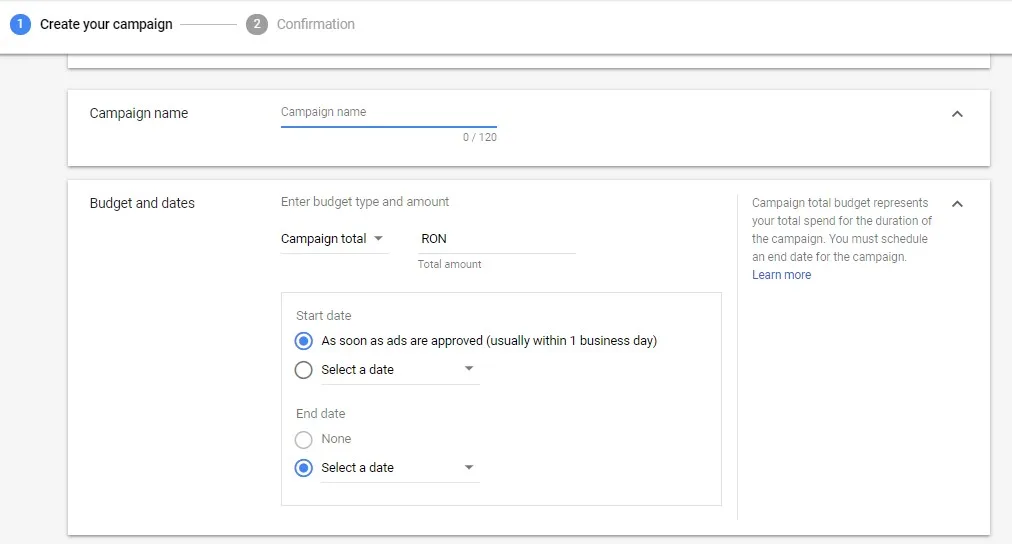Choose the End date "Select a date" radio
Viewport: 1012px width, 544px height.
(x=304, y=468)
